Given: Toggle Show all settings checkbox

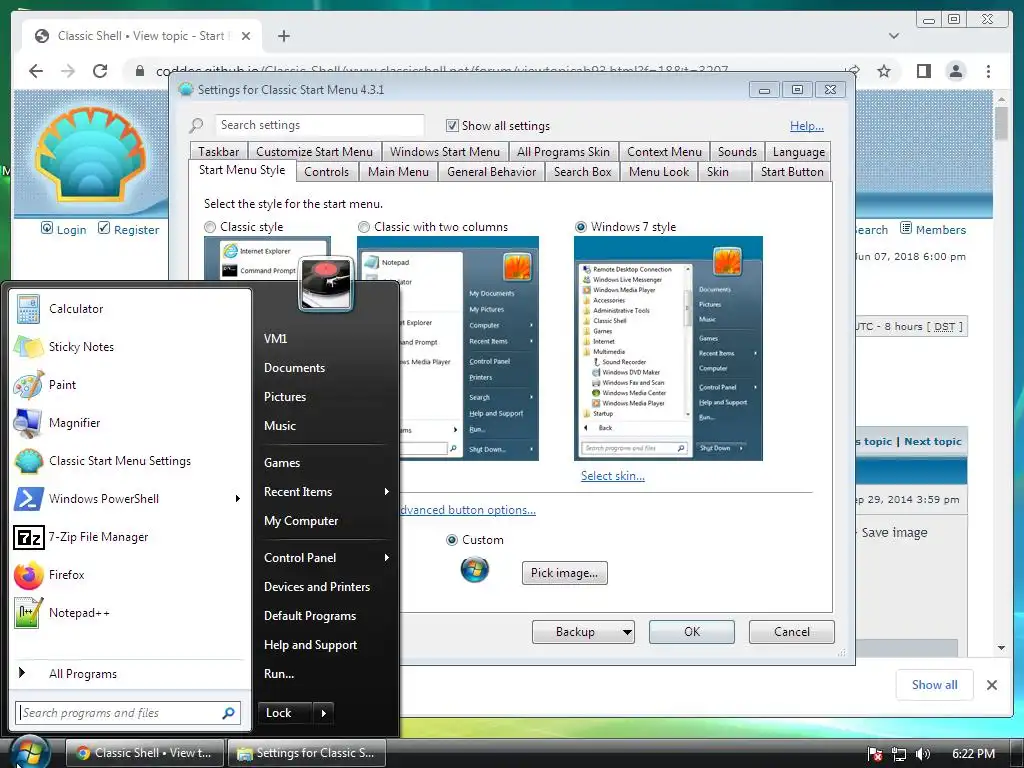Looking at the screenshot, I should coord(452,125).
